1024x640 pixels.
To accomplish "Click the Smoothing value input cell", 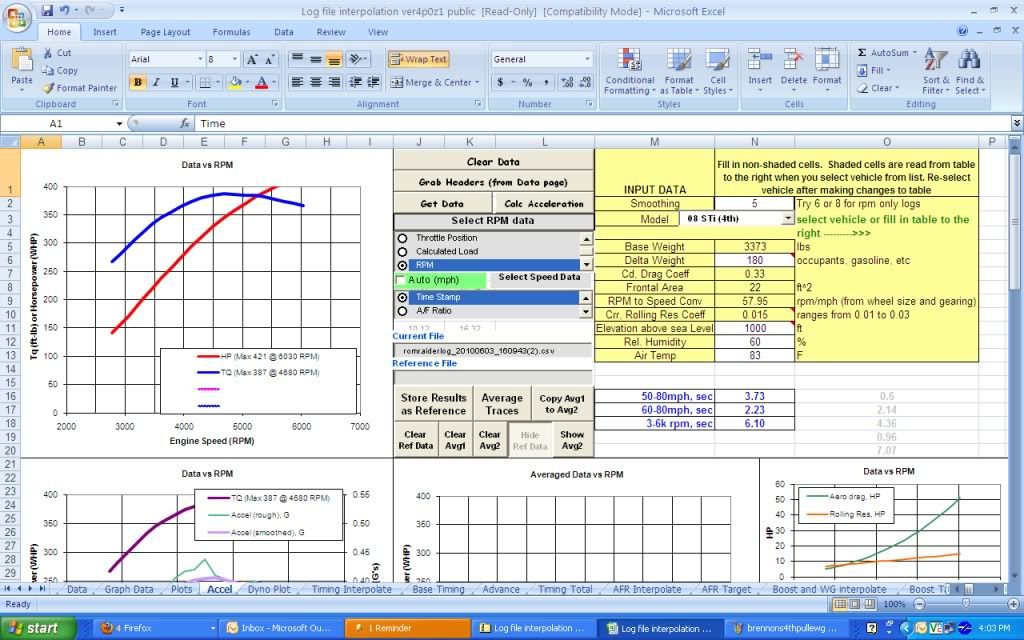I will (x=754, y=203).
